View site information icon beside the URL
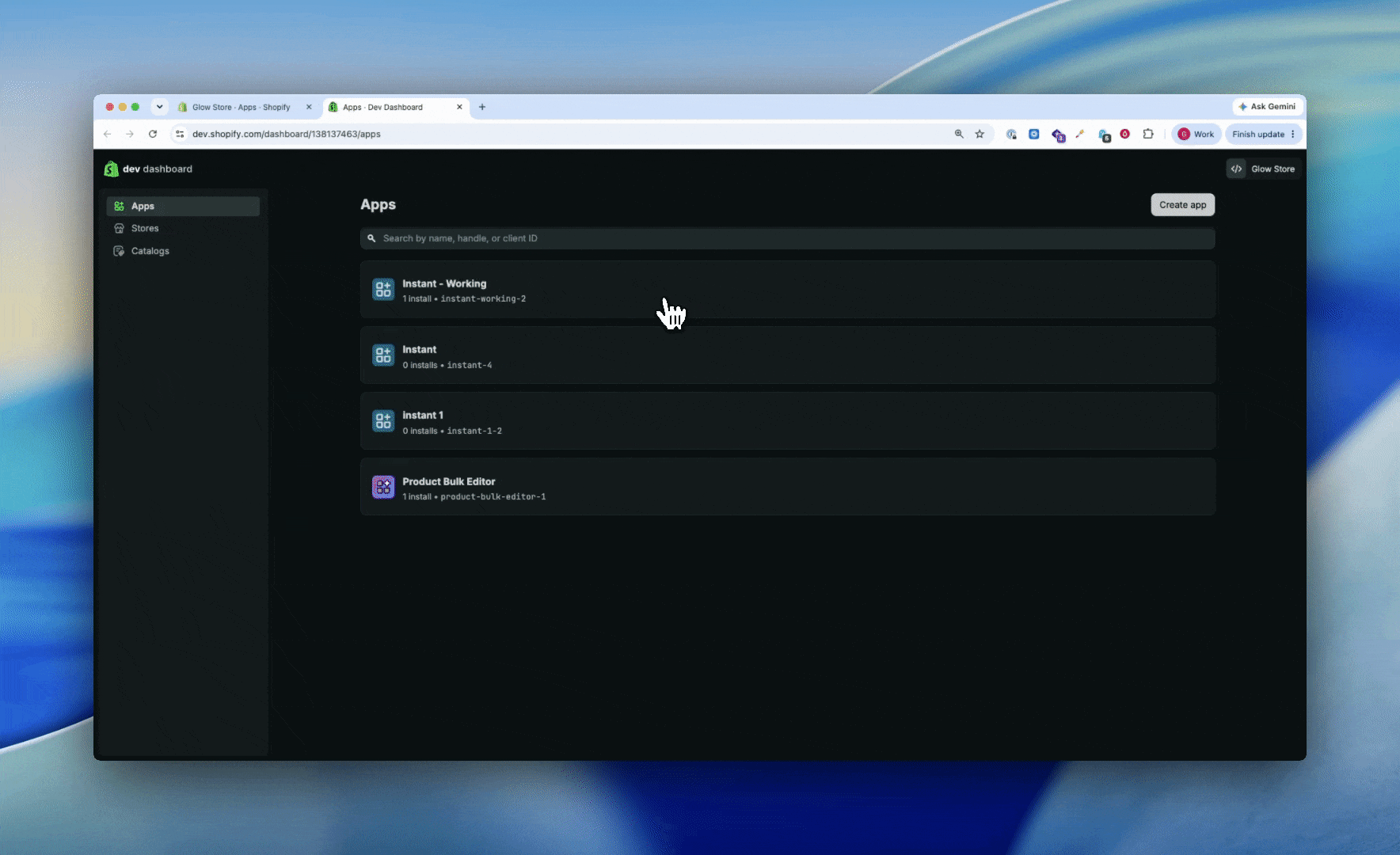This screenshot has height=855, width=1400. (x=181, y=135)
